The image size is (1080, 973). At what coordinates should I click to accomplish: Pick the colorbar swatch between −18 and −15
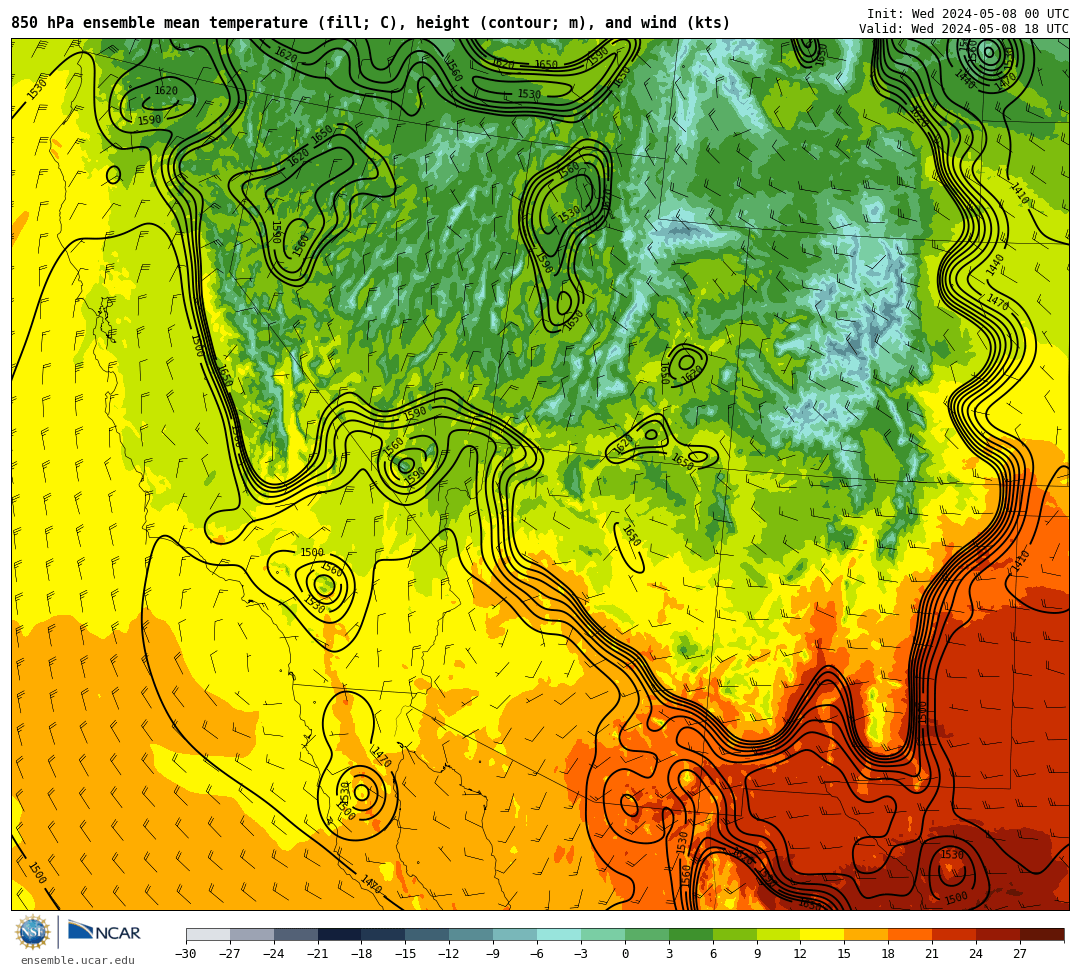[x=384, y=934]
